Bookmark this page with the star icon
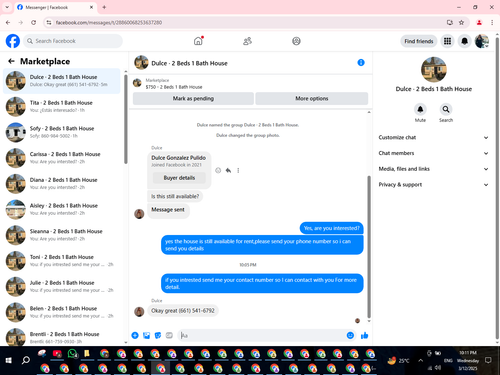The image size is (500, 375). pyautogui.click(x=461, y=22)
